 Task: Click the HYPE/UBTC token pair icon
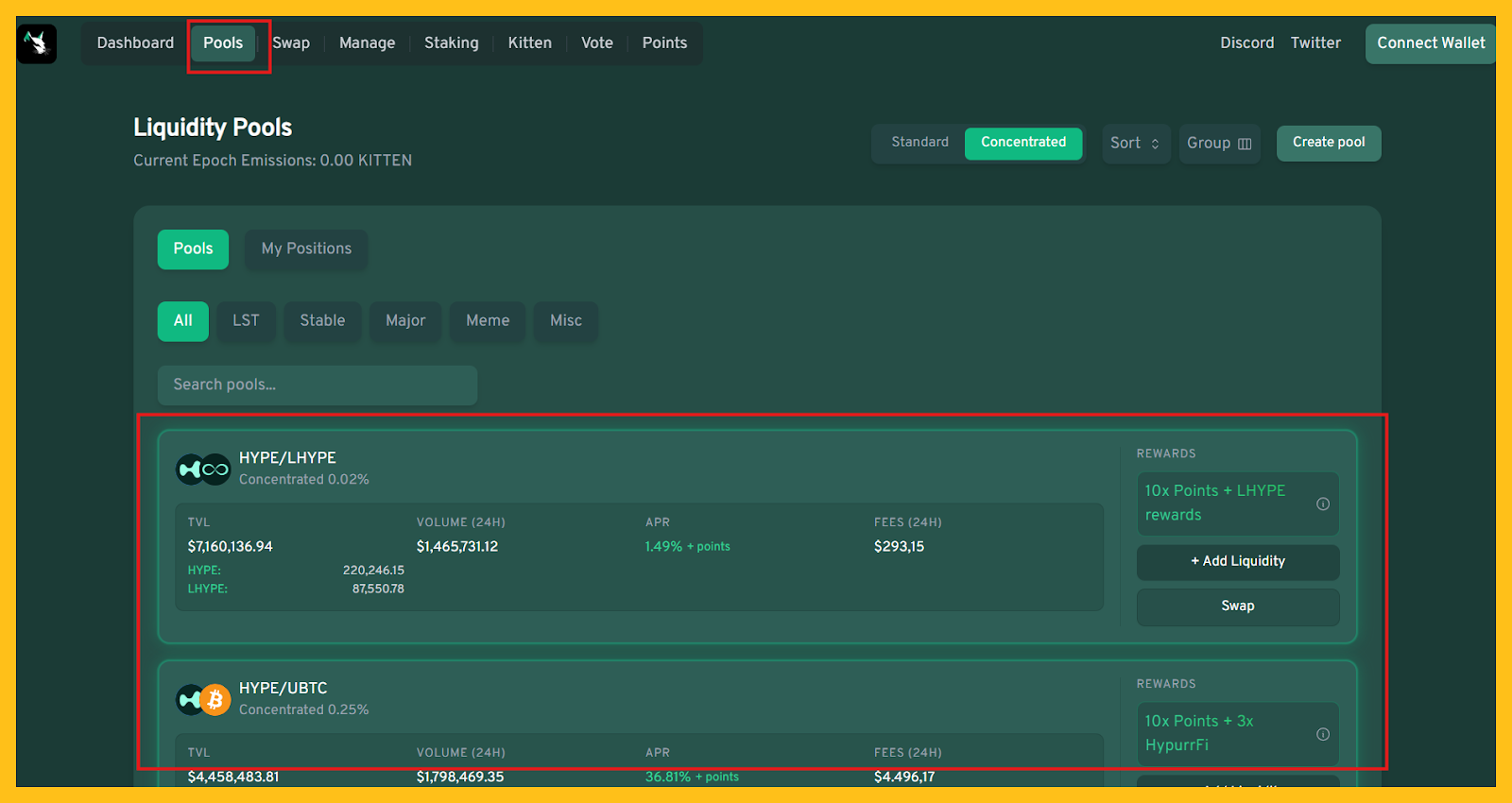(203, 699)
